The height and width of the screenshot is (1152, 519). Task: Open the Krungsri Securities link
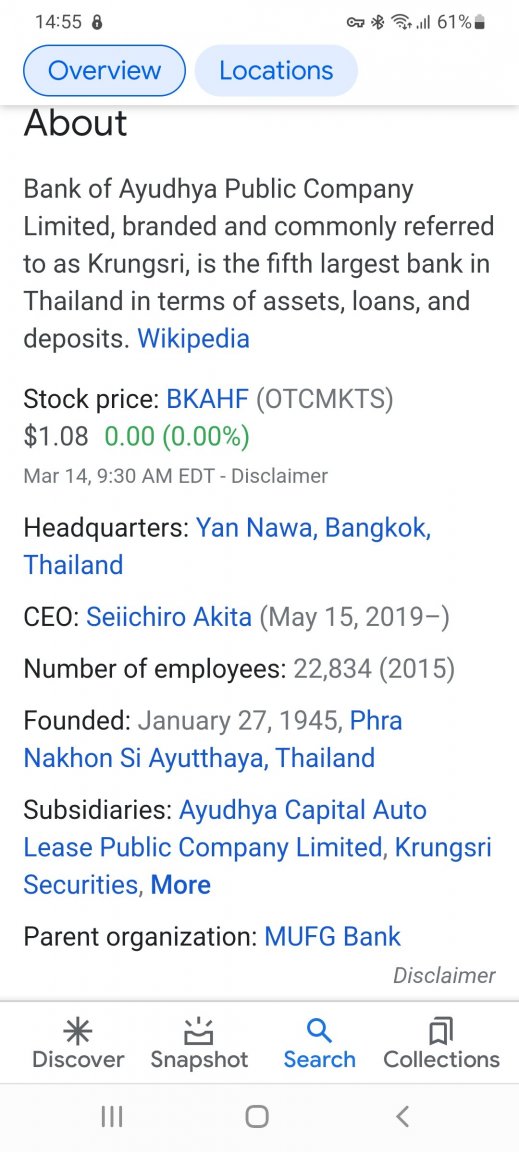tap(257, 866)
